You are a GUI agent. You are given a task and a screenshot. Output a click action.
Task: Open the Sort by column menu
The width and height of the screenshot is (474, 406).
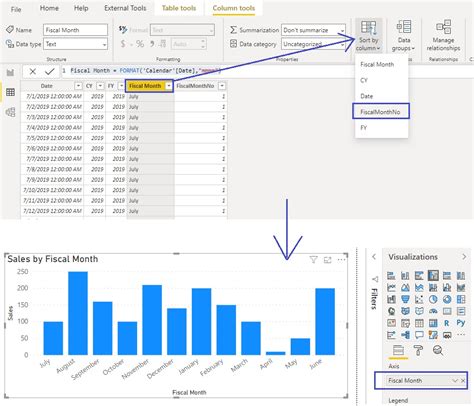368,36
